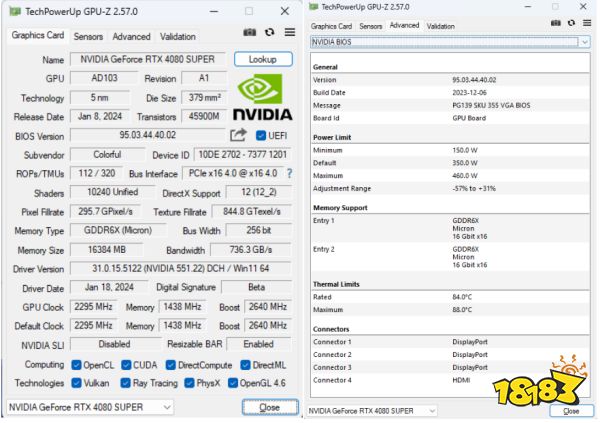Switch to Sensors tab in right window

coord(371,26)
